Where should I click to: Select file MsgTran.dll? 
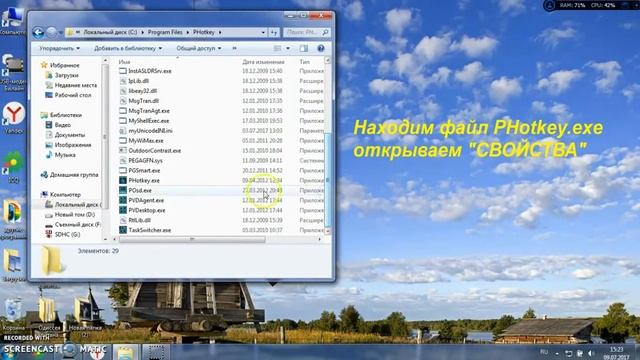[143, 100]
